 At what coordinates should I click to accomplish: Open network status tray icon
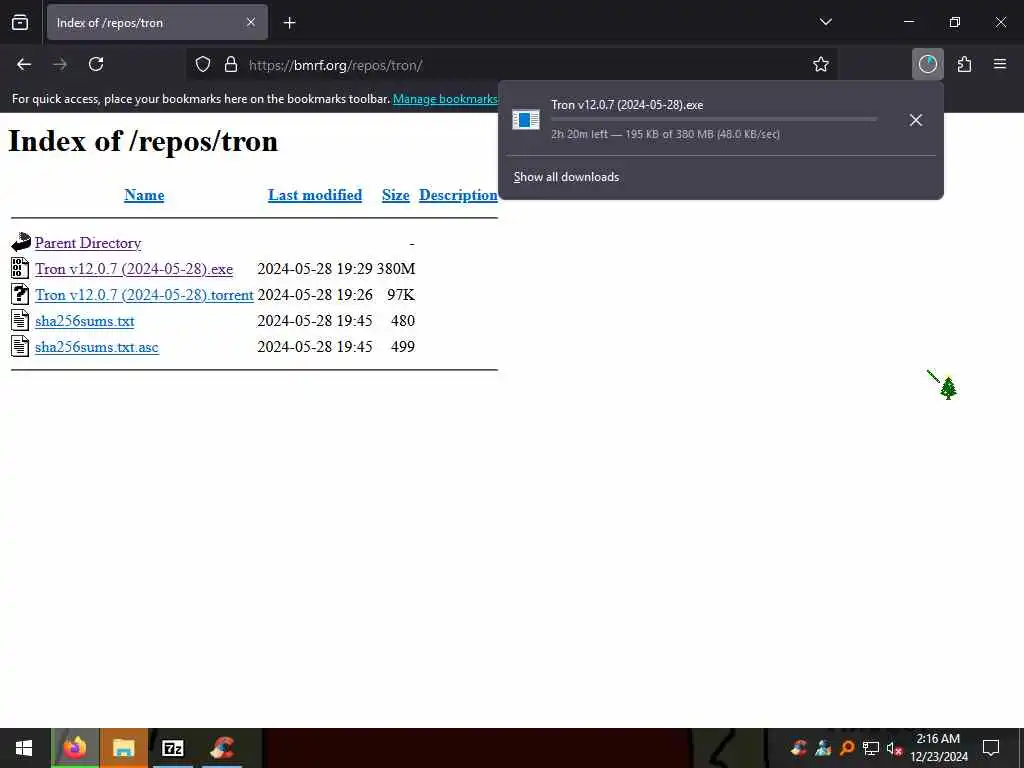tap(871, 748)
